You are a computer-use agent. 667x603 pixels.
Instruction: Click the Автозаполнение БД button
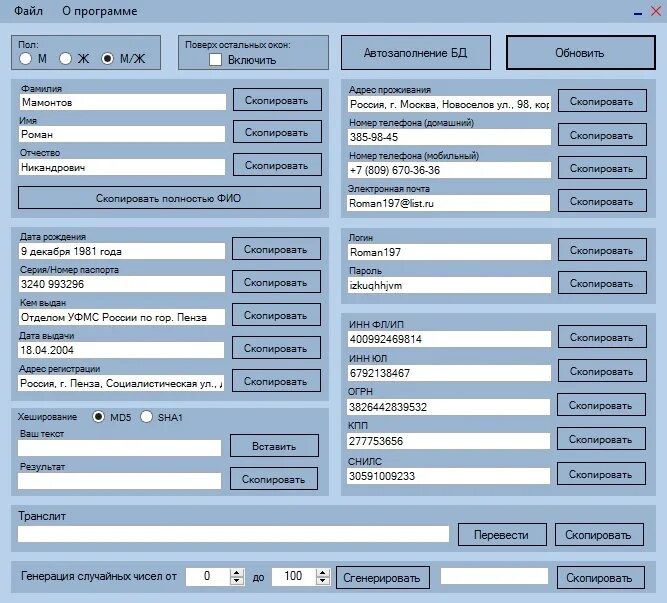[x=416, y=53]
